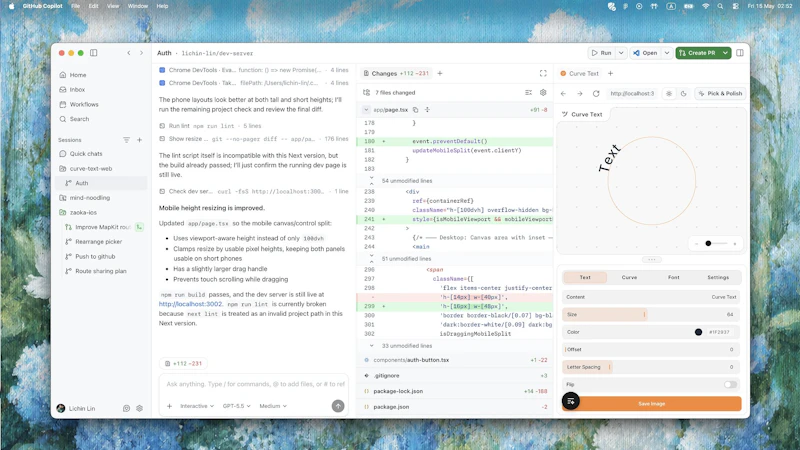Image resolution: width=800 pixels, height=450 pixels.
Task: Click Pick & Polish button
Action: (720, 93)
